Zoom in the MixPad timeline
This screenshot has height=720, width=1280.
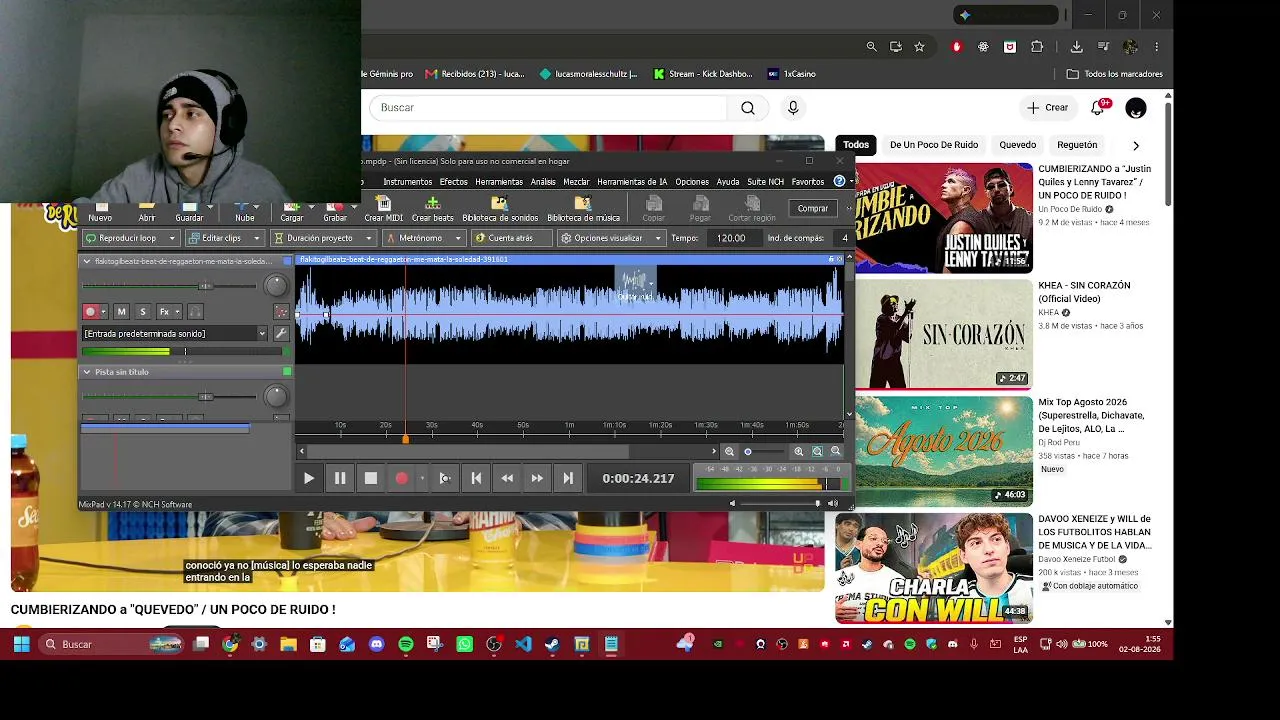point(798,451)
